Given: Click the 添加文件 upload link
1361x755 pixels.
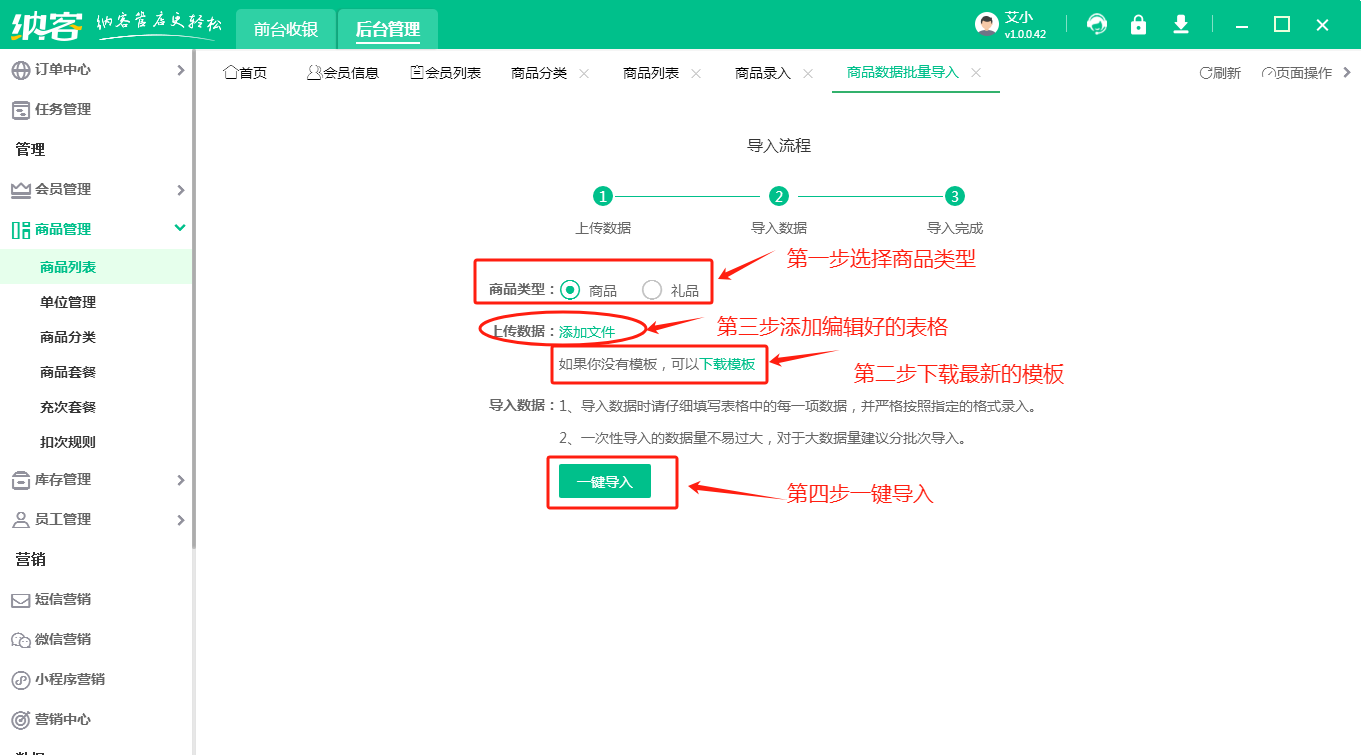Looking at the screenshot, I should [x=587, y=332].
